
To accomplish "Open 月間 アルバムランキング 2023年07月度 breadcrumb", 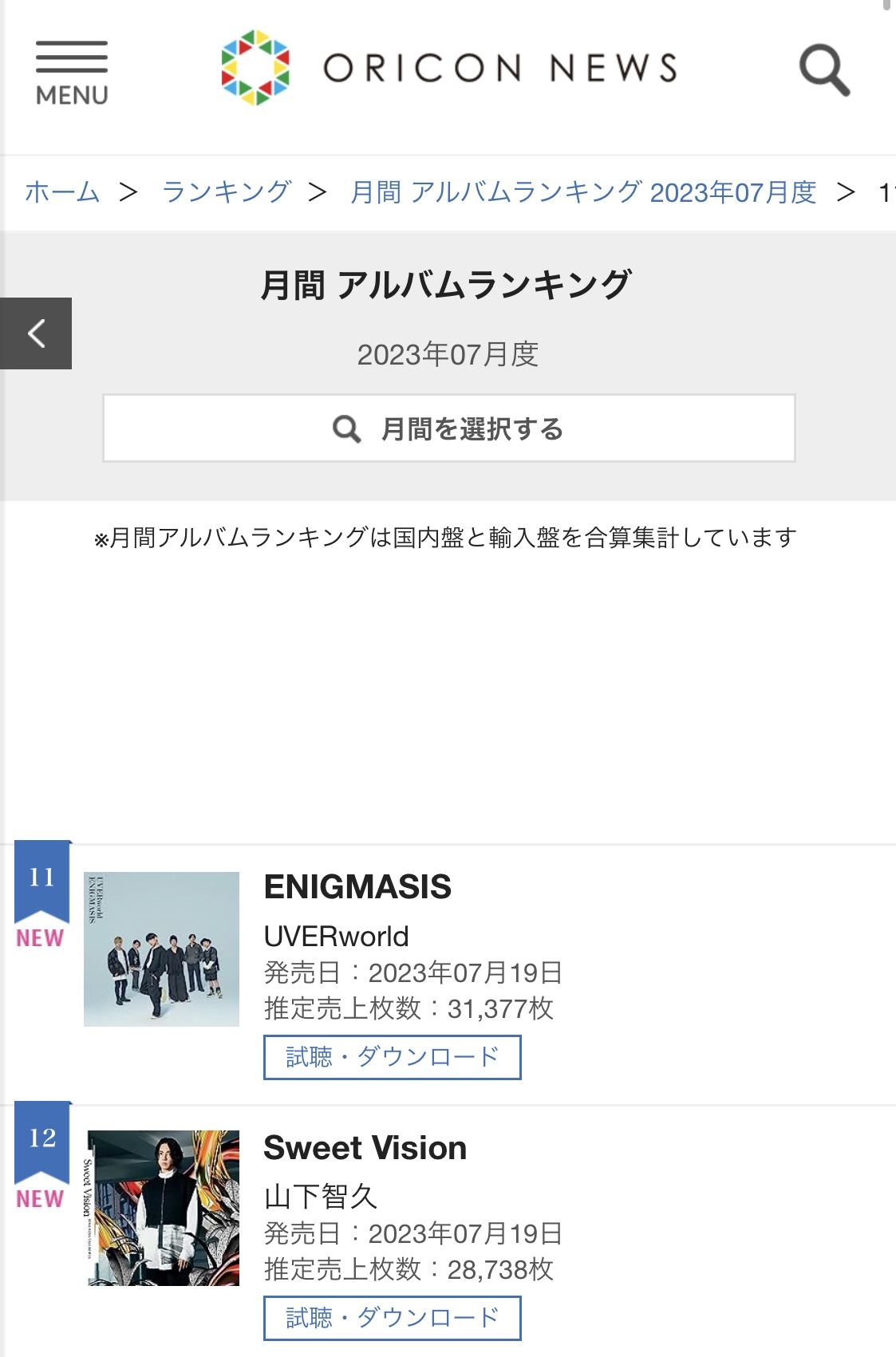I will [583, 192].
